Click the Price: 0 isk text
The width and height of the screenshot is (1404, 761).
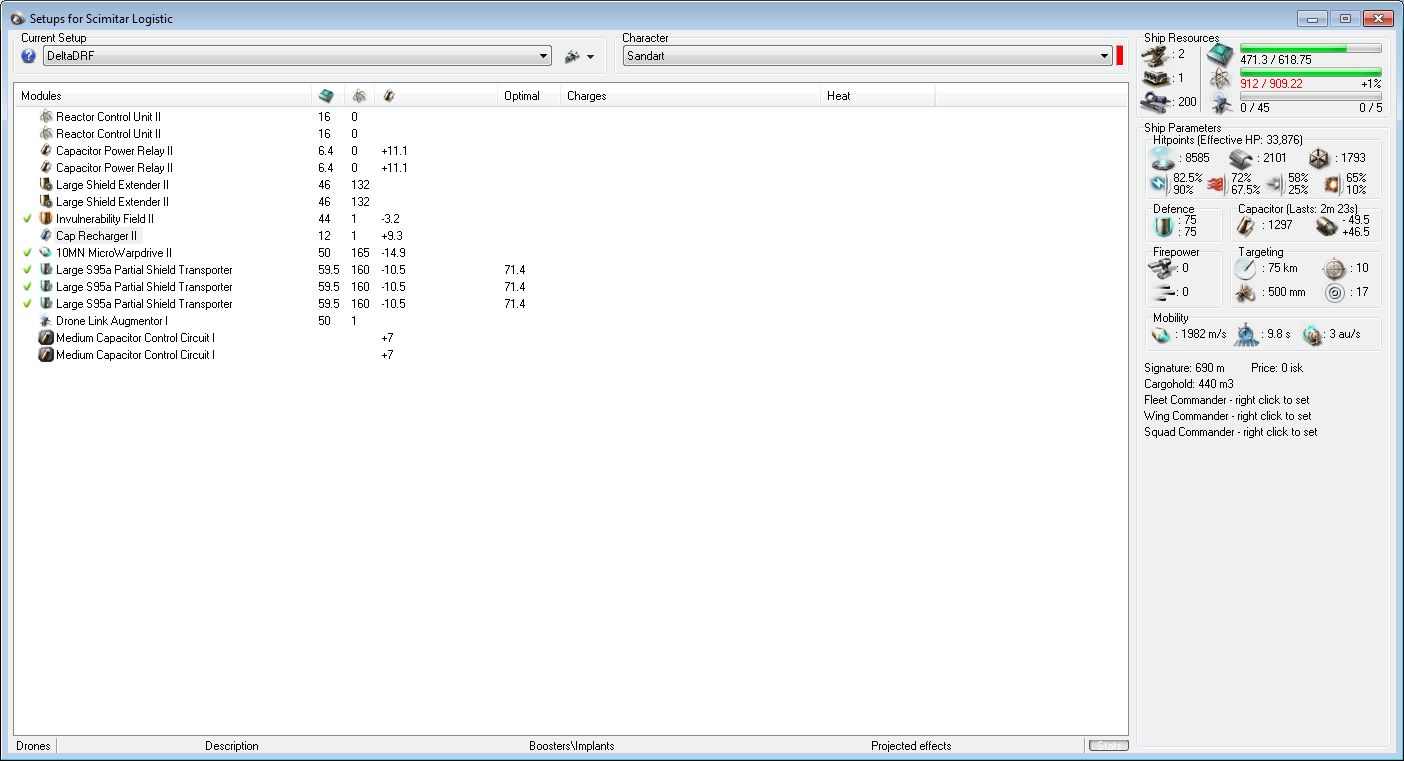[x=1277, y=368]
